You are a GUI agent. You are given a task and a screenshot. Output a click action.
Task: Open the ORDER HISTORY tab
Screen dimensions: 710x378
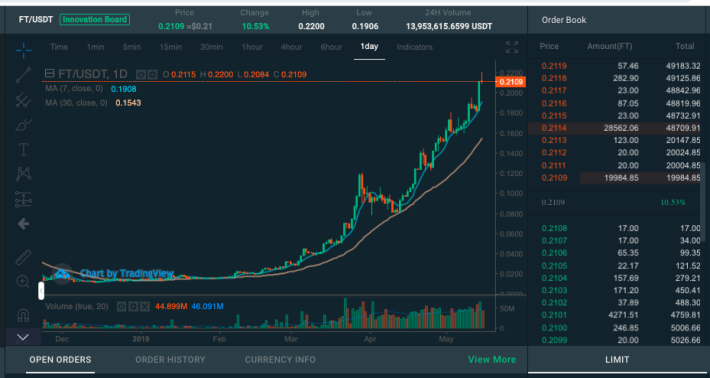tap(170, 360)
